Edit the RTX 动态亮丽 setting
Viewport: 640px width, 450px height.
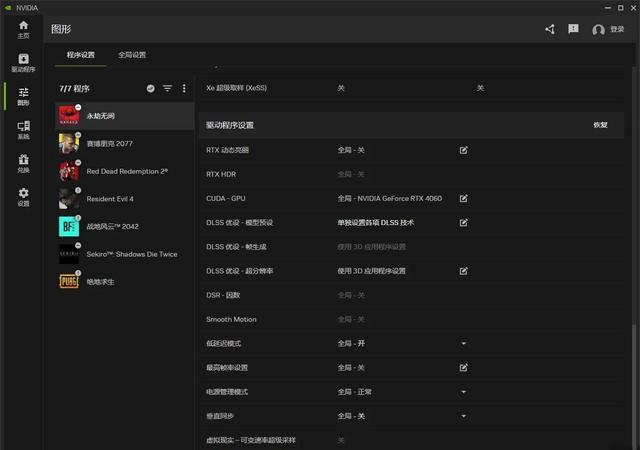[x=463, y=150]
